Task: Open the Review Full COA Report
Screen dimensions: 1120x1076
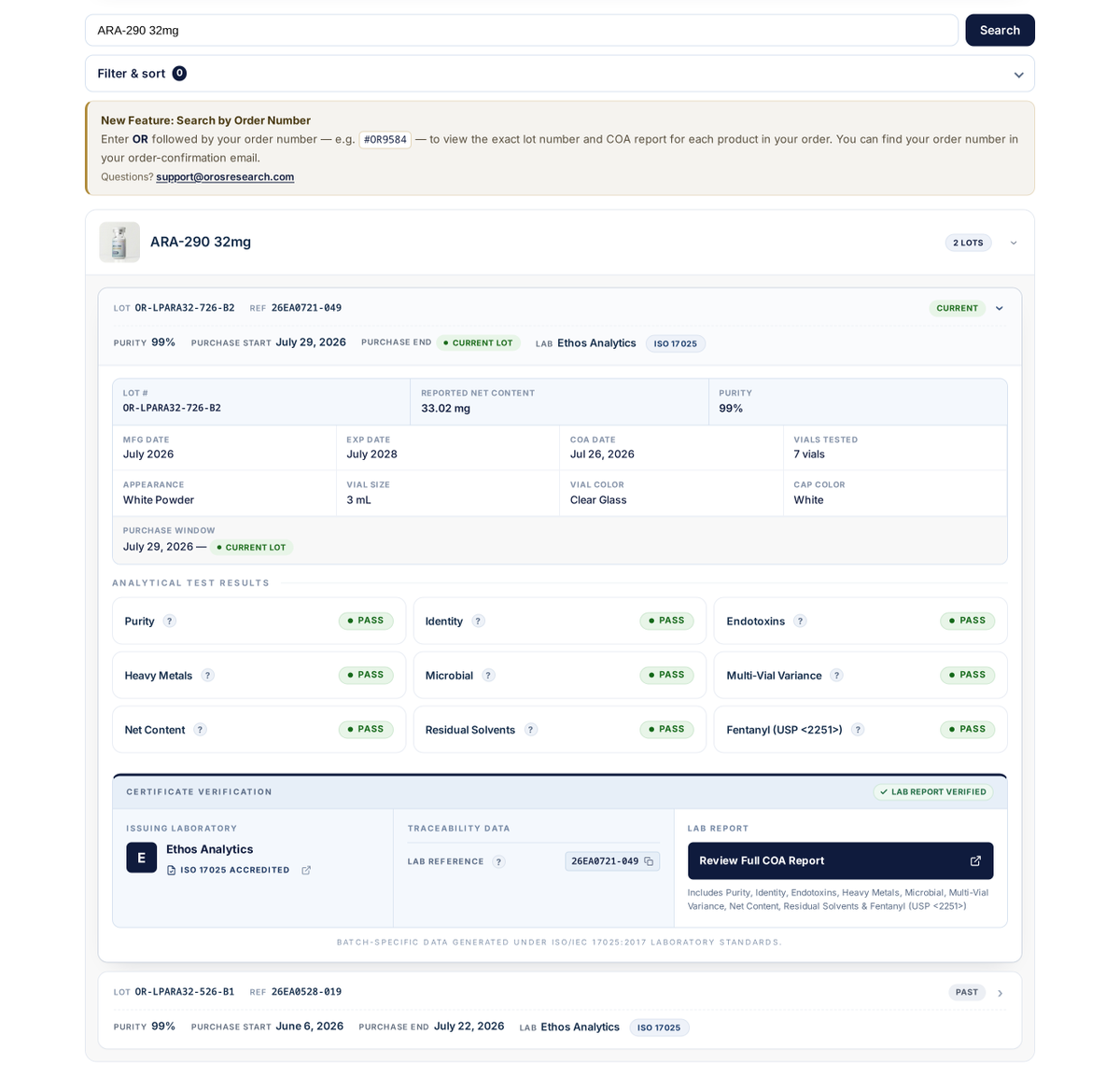Action: pyautogui.click(x=840, y=861)
